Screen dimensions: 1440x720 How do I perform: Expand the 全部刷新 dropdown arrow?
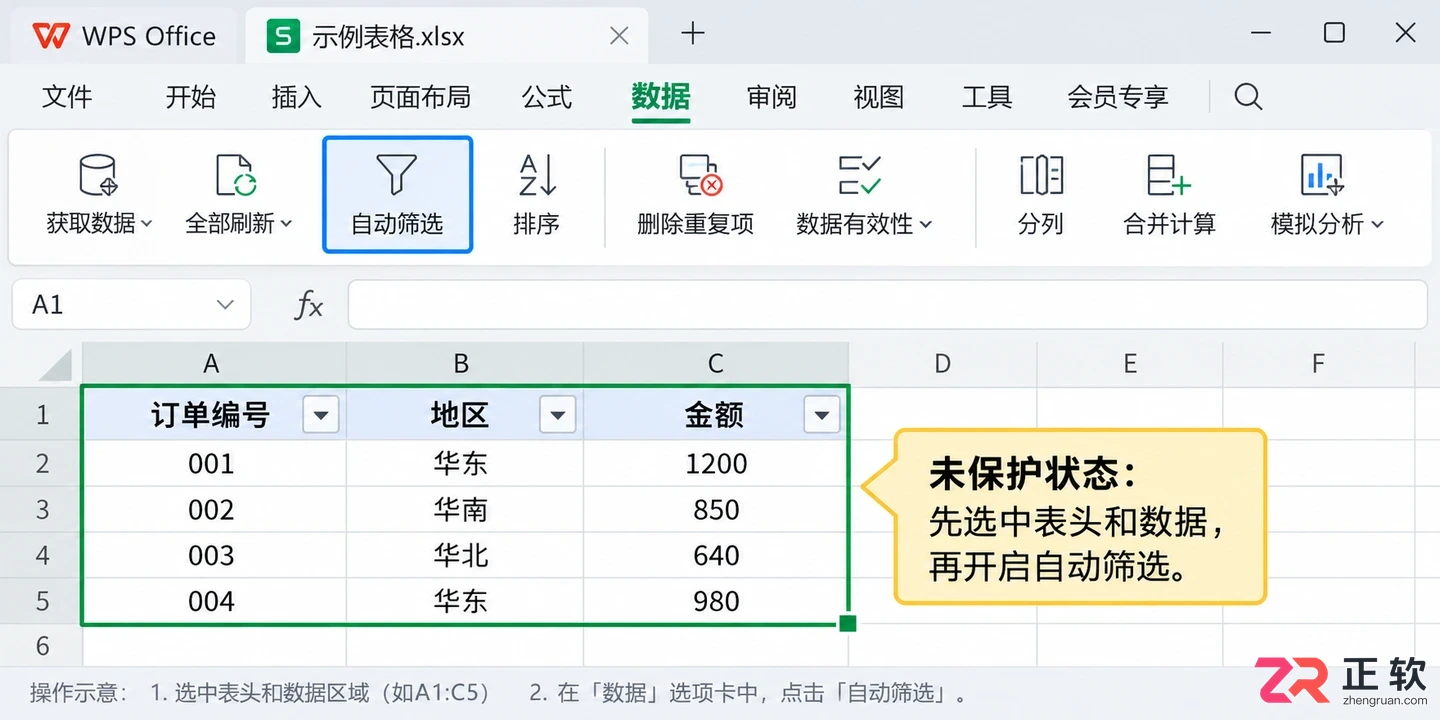[286, 224]
